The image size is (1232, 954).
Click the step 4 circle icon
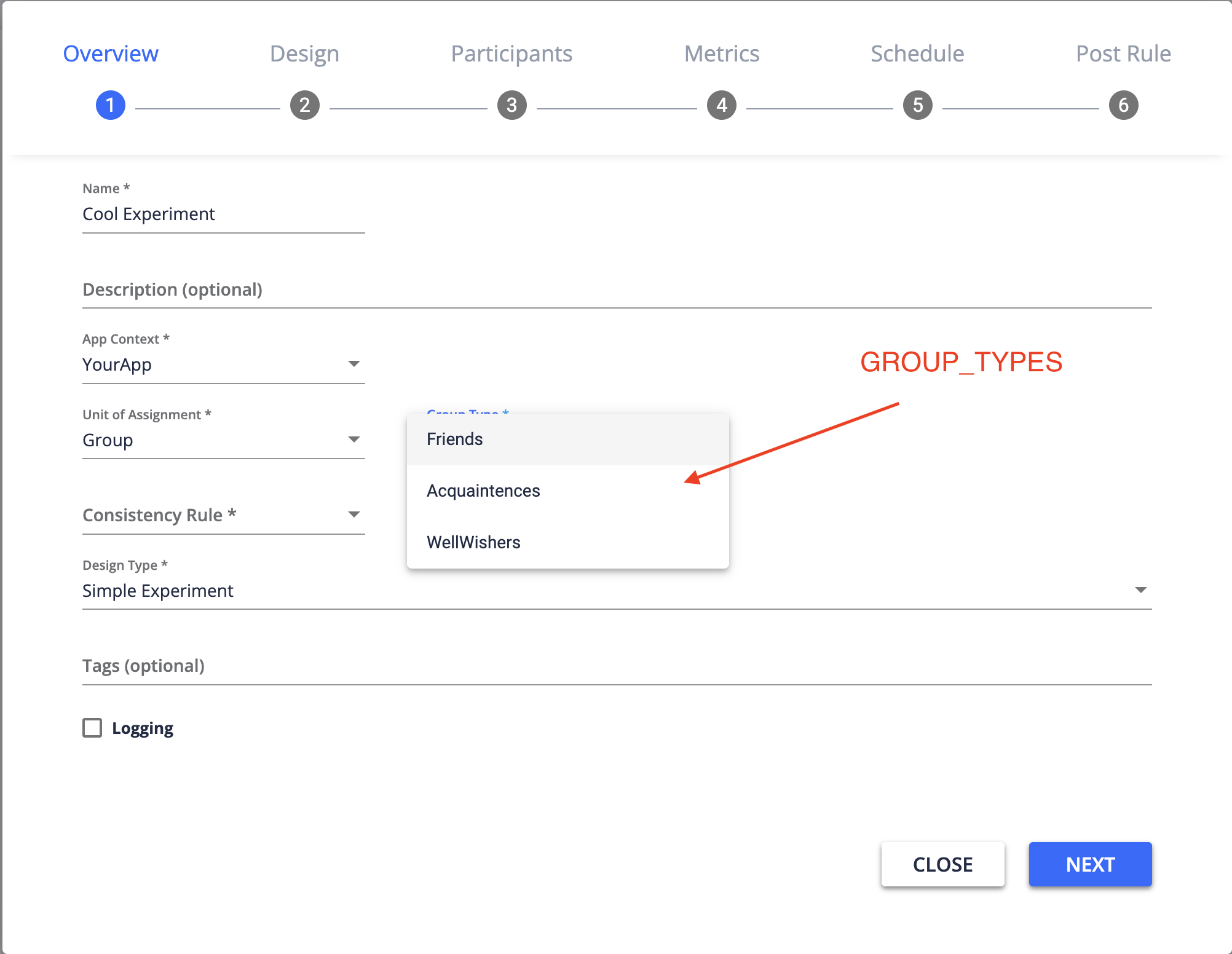pos(722,106)
